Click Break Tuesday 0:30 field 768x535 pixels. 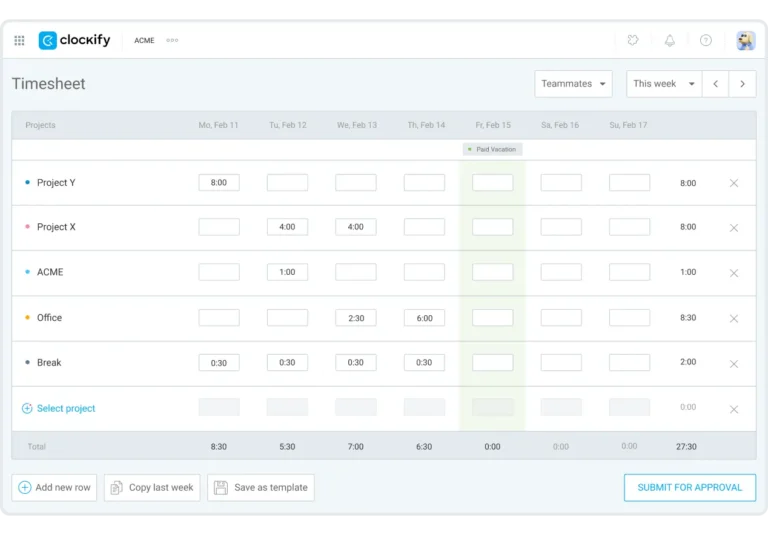coord(287,363)
